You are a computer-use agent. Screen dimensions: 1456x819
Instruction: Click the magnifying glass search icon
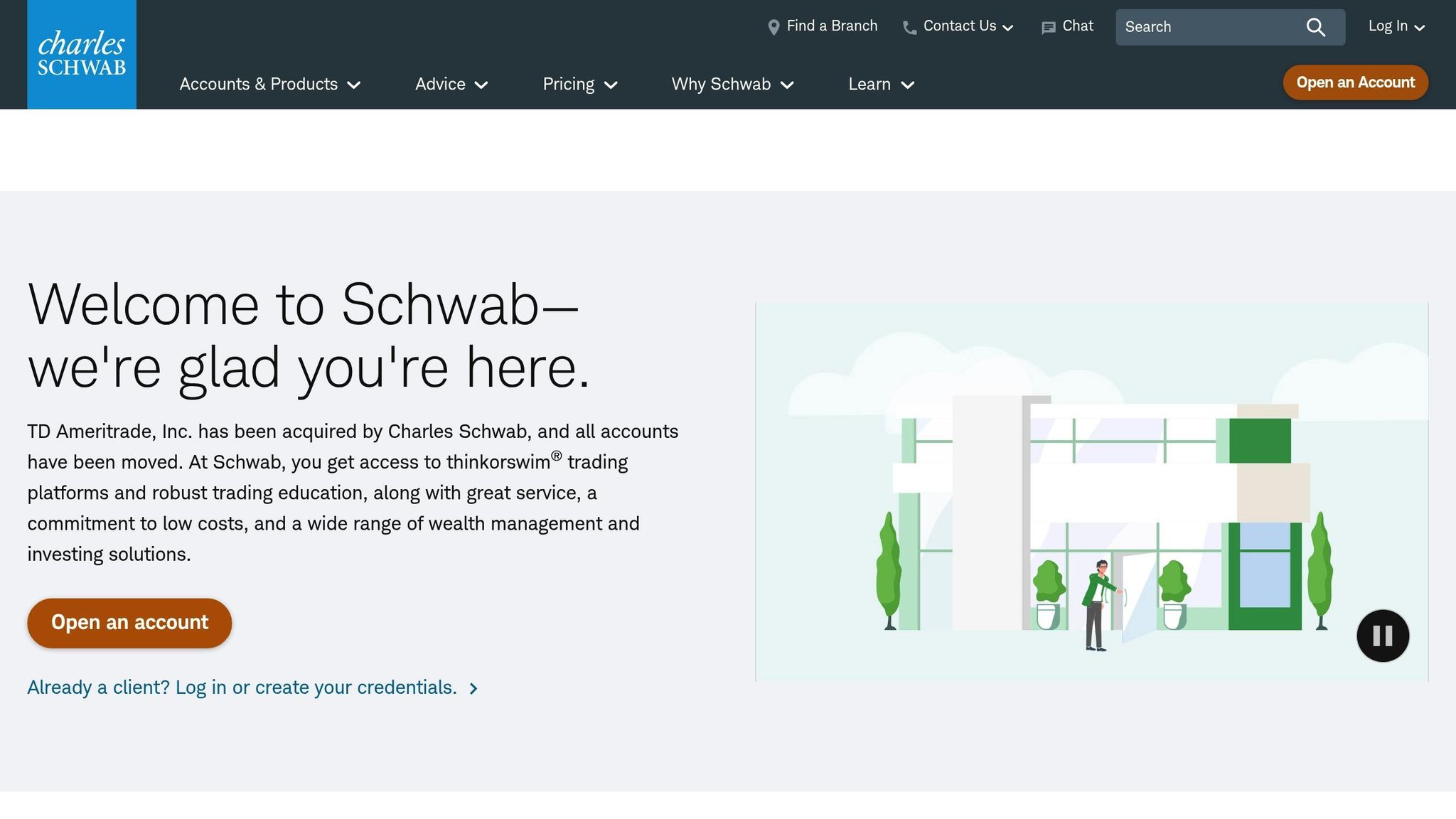point(1315,27)
